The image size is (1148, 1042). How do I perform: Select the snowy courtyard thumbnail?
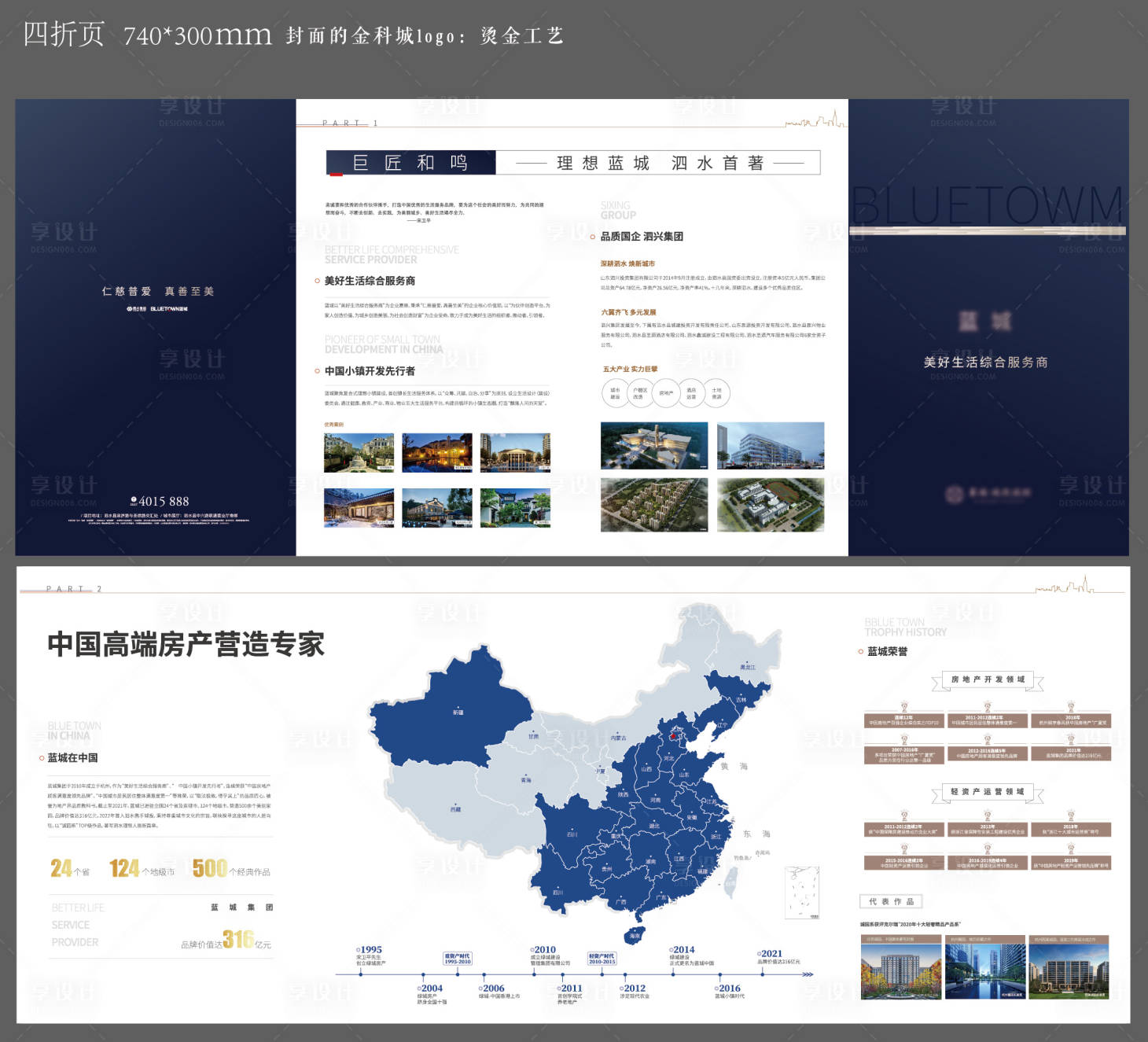[359, 507]
